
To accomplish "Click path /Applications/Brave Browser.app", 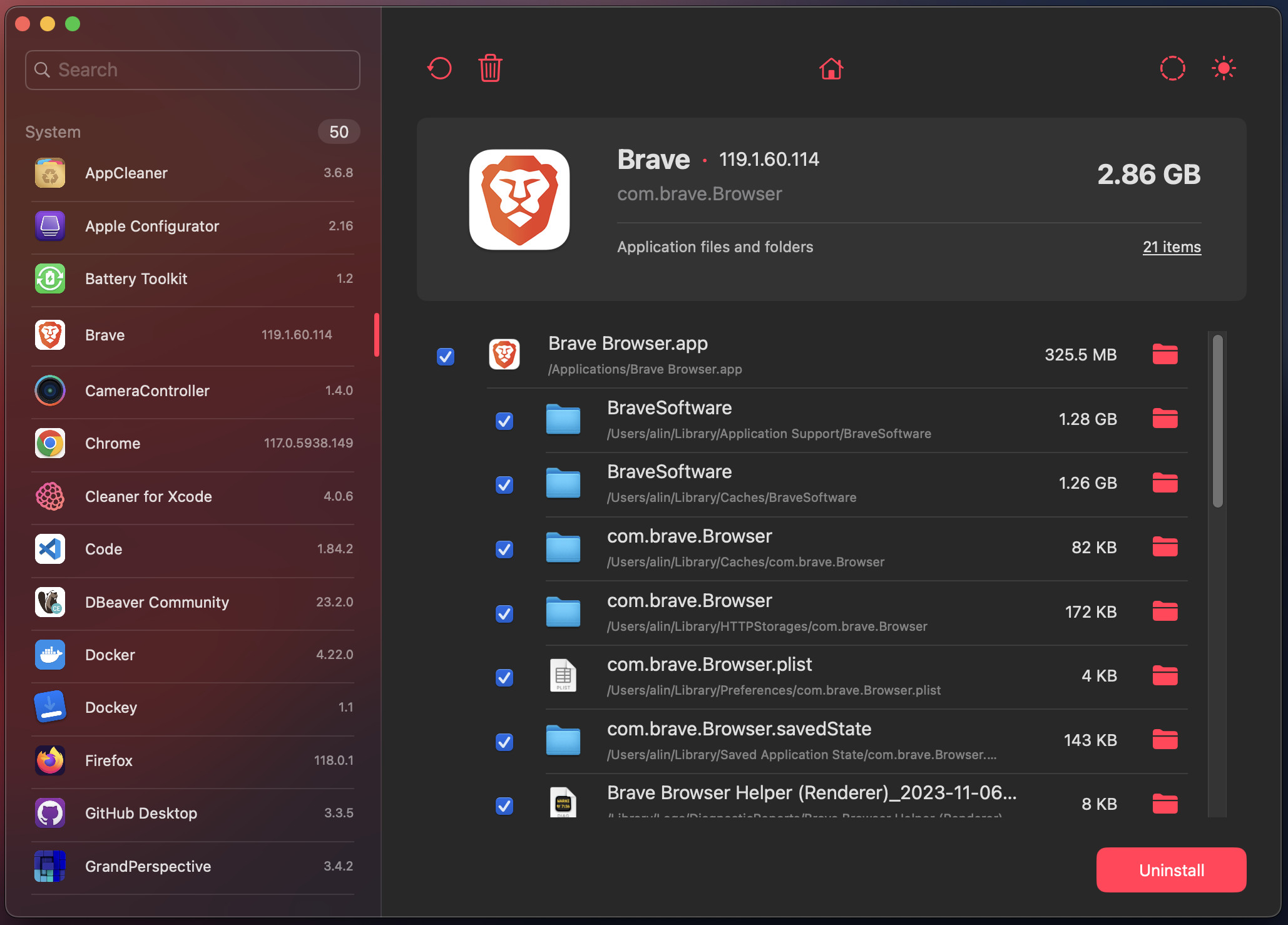I will (x=645, y=369).
